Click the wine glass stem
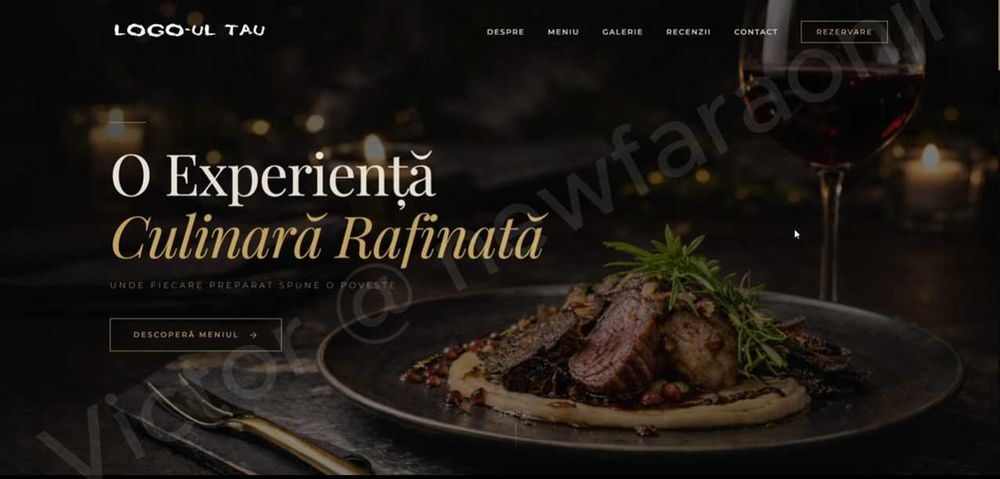The width and height of the screenshot is (1000, 479). point(830,233)
